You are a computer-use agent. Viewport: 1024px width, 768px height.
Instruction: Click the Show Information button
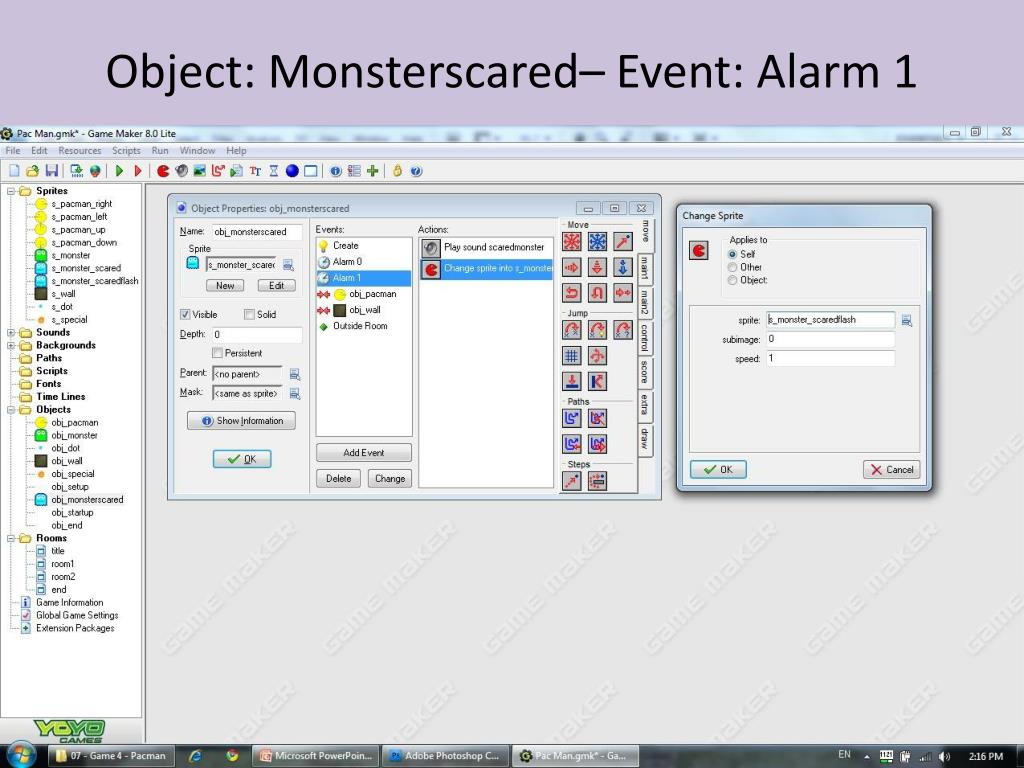click(x=242, y=421)
